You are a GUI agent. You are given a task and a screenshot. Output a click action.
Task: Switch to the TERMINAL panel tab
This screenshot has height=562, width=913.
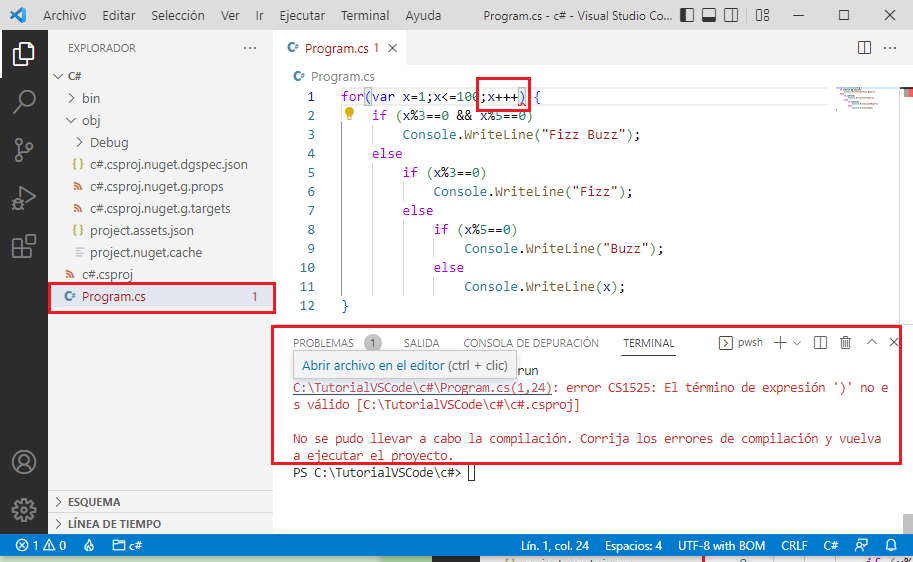click(x=649, y=343)
